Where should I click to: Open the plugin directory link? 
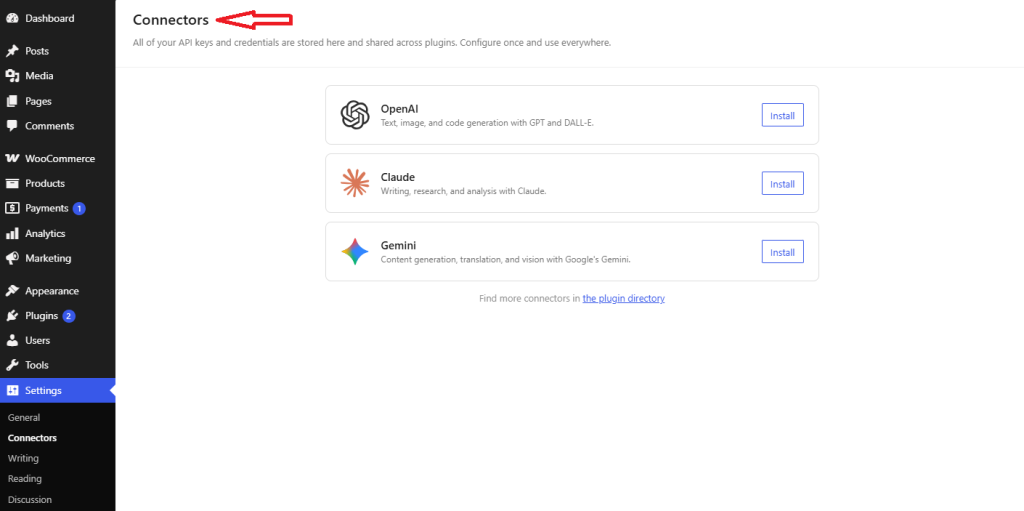pos(623,298)
